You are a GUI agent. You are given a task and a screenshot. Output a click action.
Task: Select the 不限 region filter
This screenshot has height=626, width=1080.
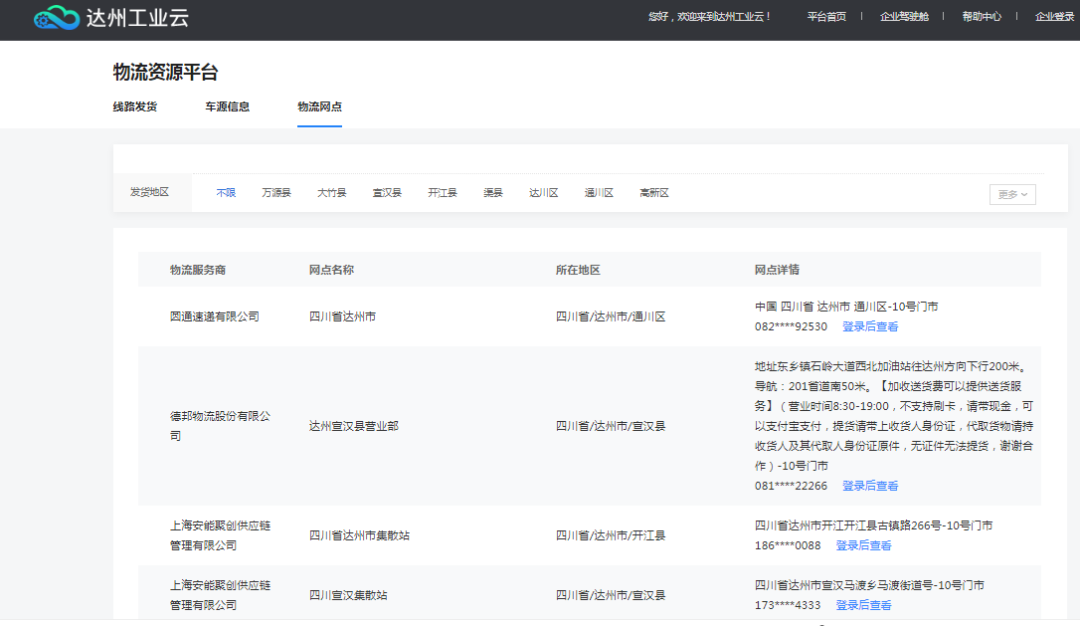point(226,193)
